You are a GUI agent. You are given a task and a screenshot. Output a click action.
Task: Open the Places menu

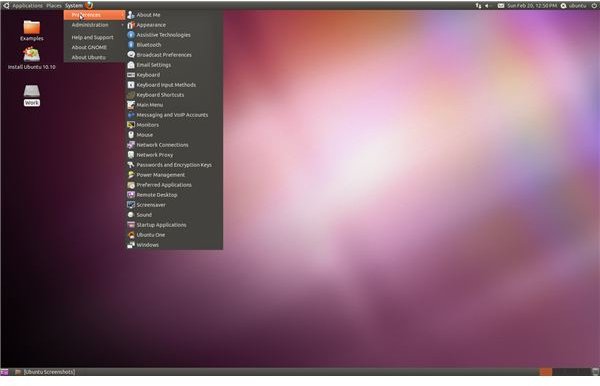point(54,5)
